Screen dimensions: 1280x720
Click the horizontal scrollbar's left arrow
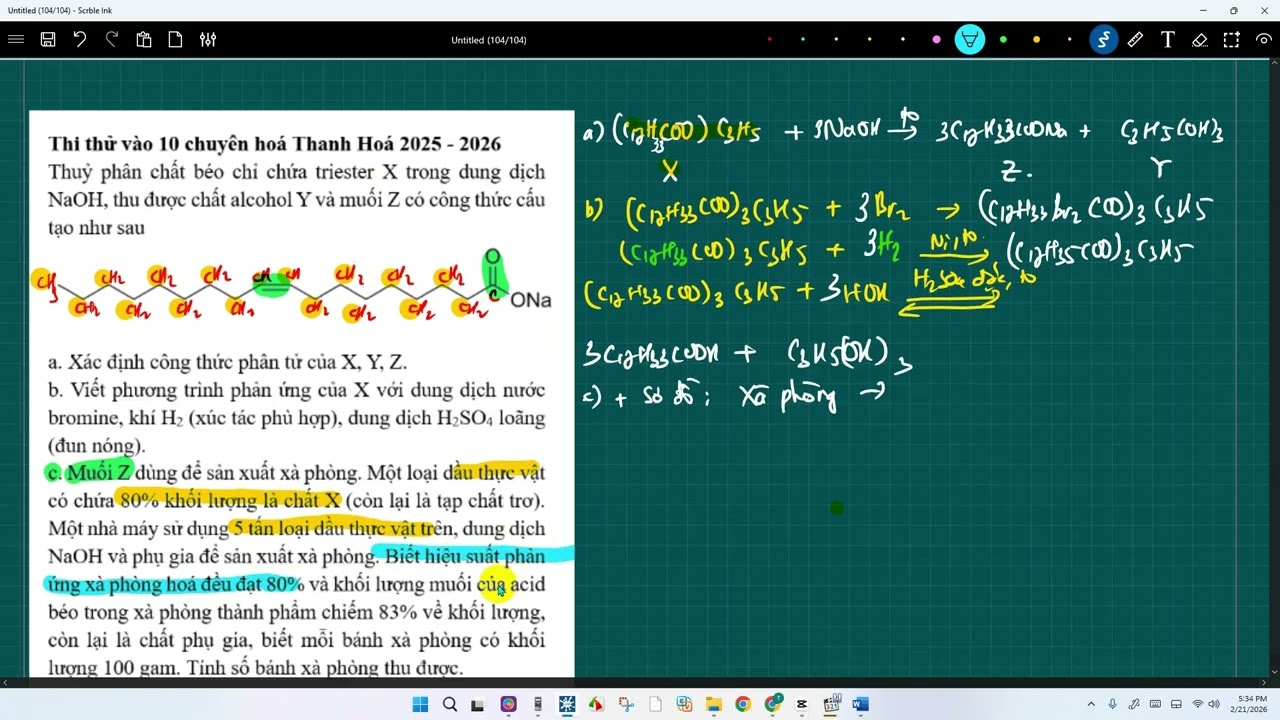coord(5,683)
